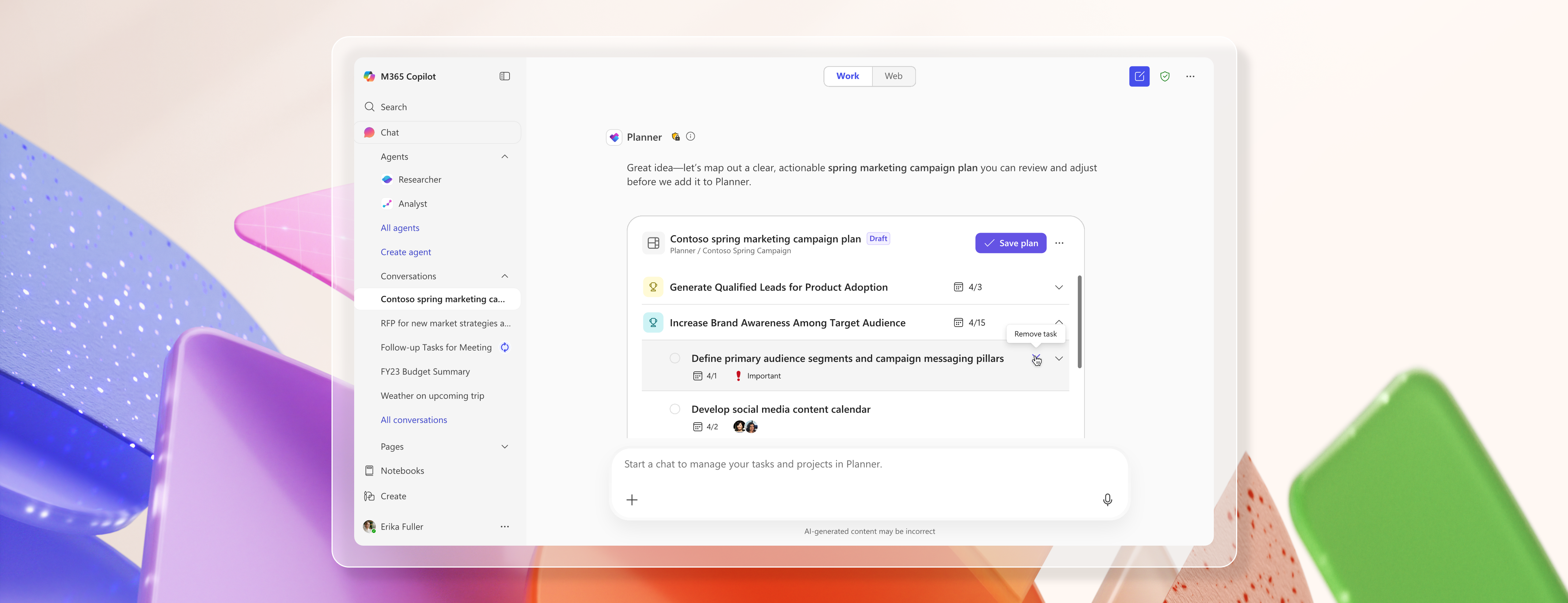
Task: Click the info icon beside Planner
Action: pyautogui.click(x=690, y=137)
